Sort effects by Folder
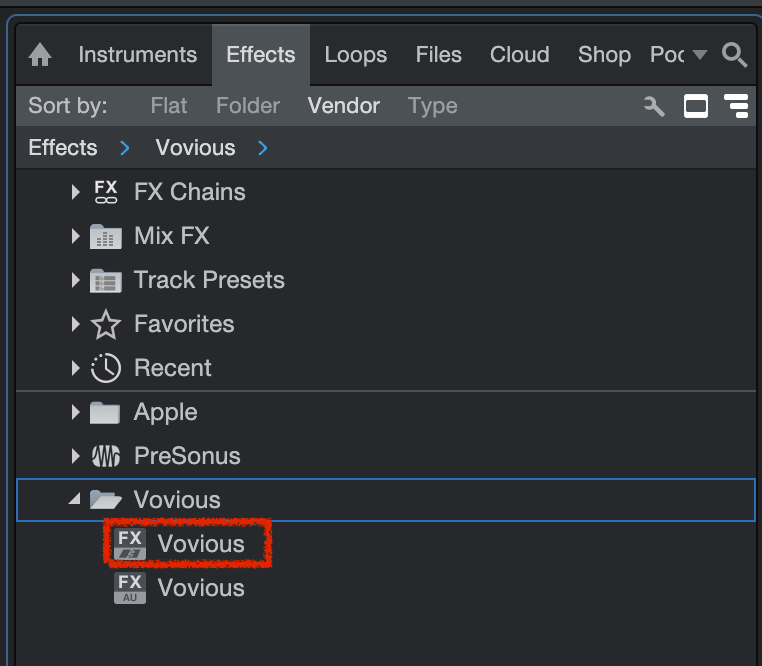762x666 pixels. (x=247, y=106)
